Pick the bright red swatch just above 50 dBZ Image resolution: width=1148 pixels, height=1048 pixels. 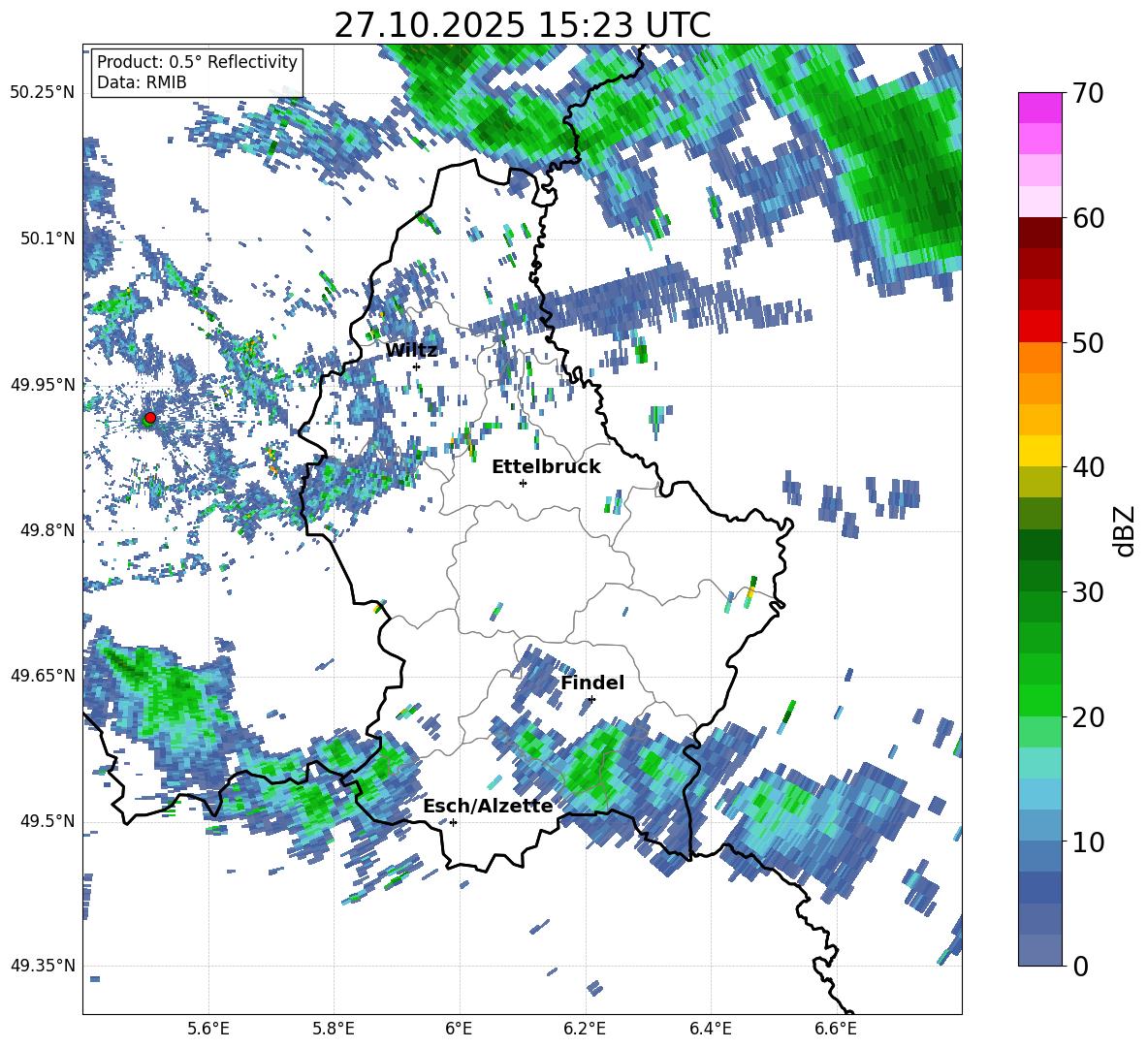pyautogui.click(x=1040, y=327)
